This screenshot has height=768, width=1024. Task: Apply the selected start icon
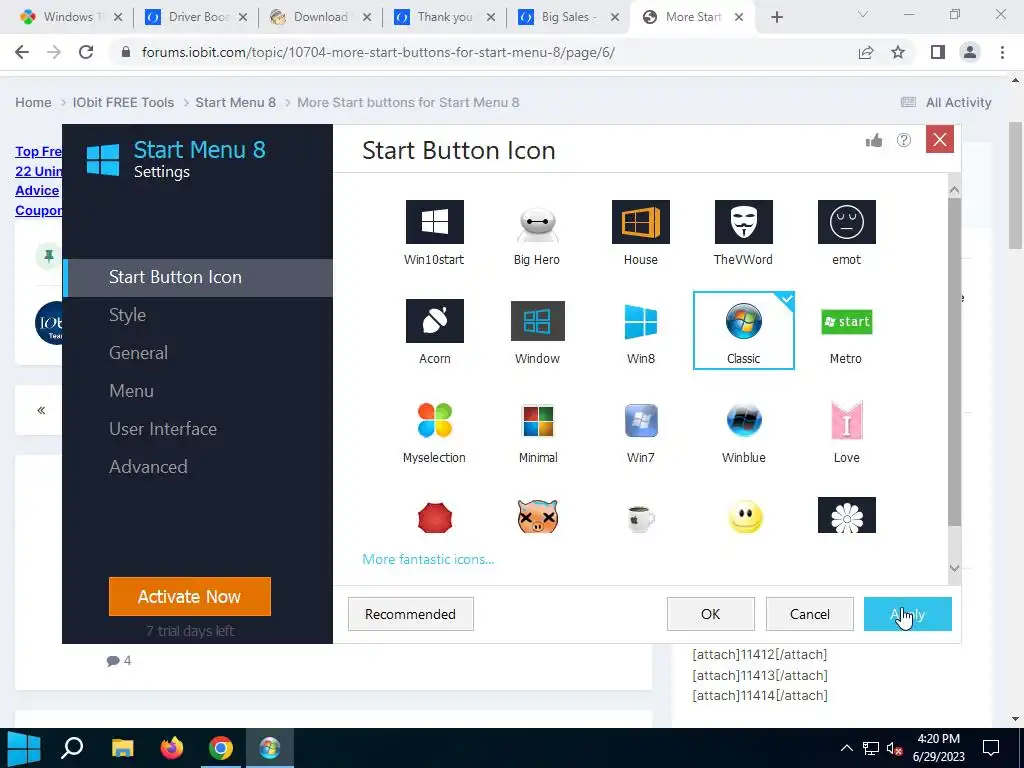907,614
